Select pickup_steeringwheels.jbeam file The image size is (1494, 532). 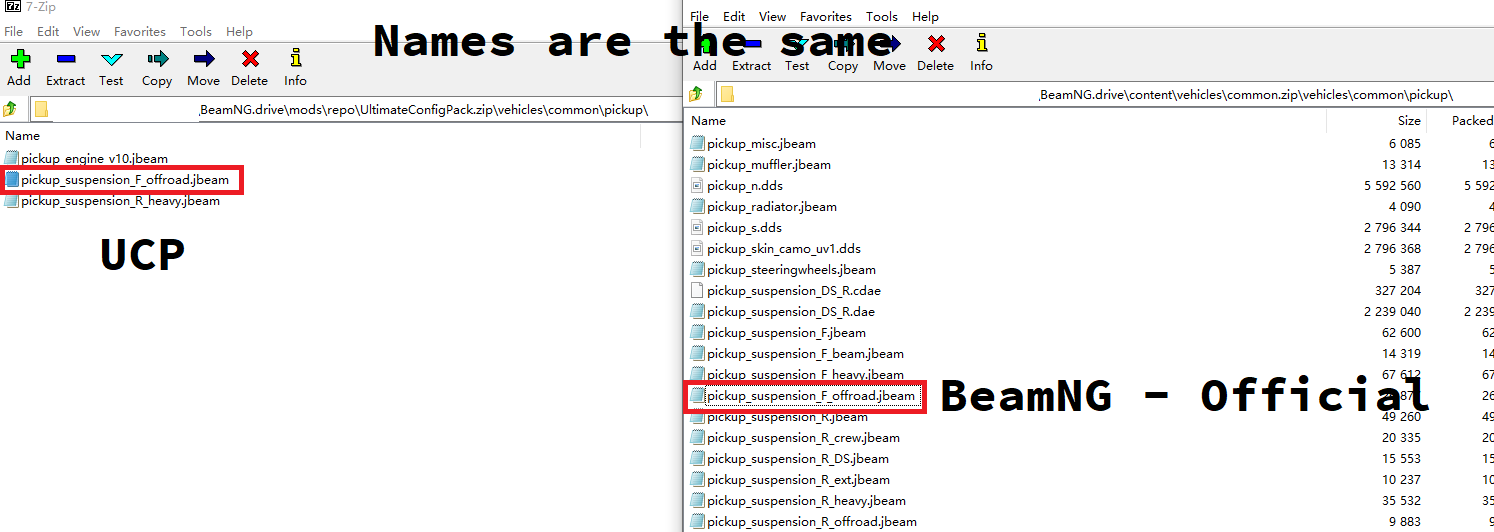click(x=792, y=270)
